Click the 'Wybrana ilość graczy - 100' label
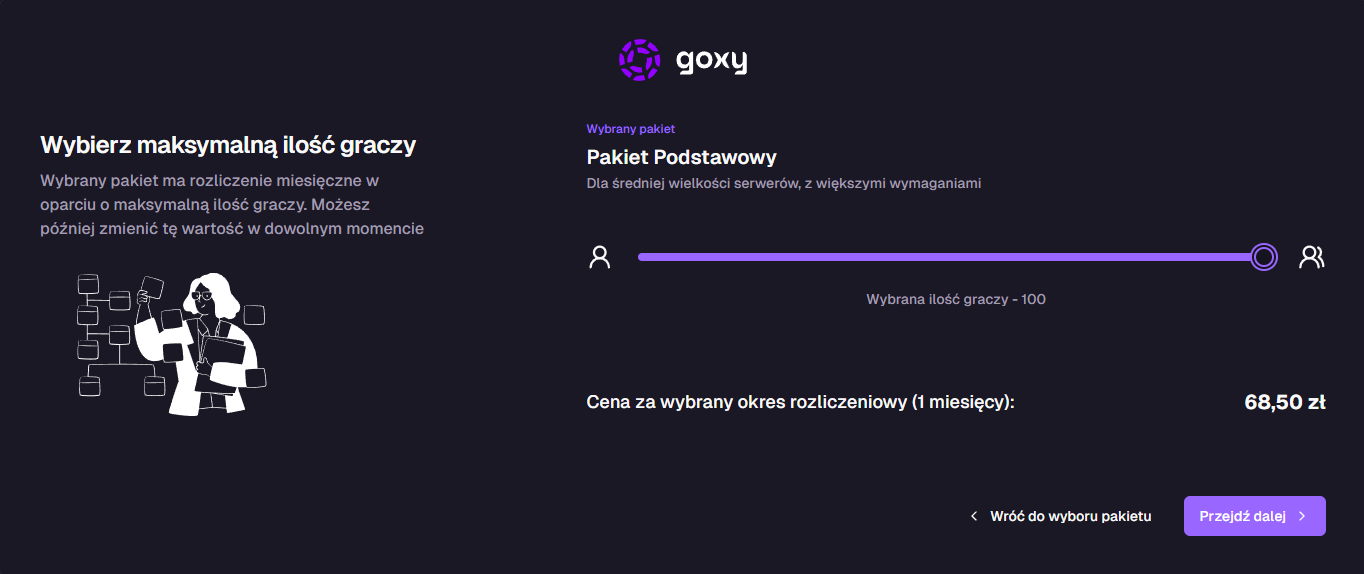 click(x=955, y=299)
